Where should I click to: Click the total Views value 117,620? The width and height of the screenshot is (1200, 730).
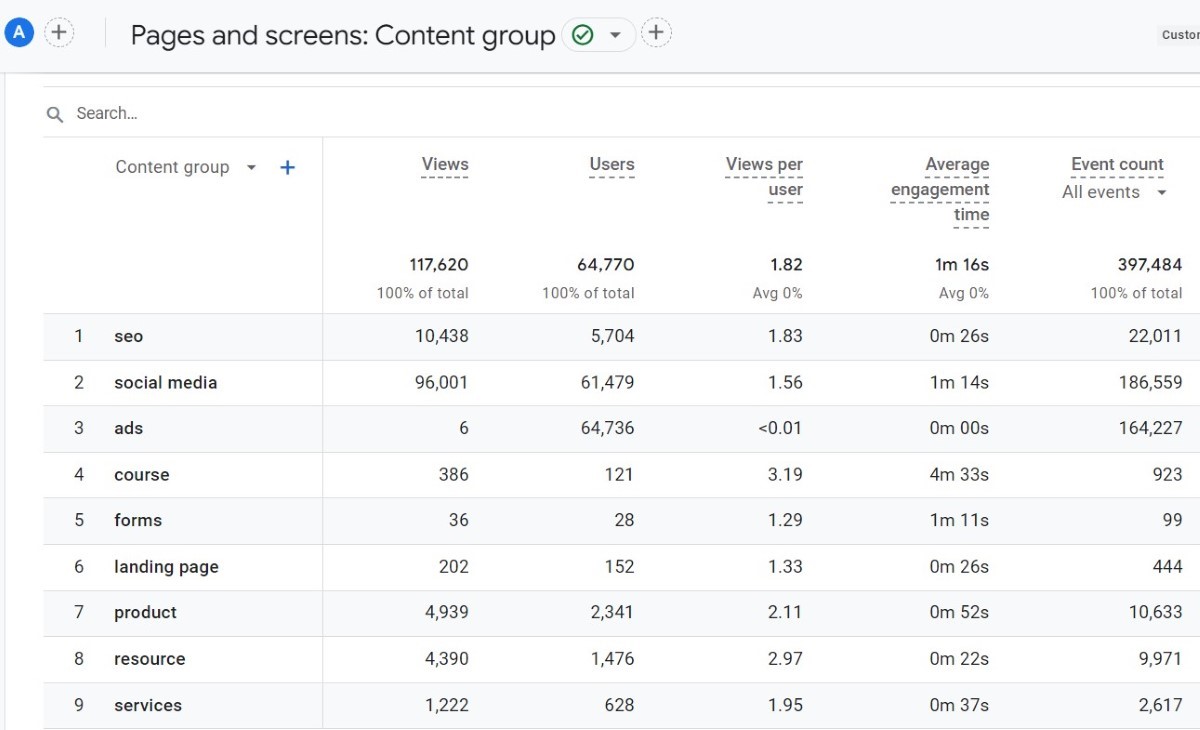(x=439, y=265)
